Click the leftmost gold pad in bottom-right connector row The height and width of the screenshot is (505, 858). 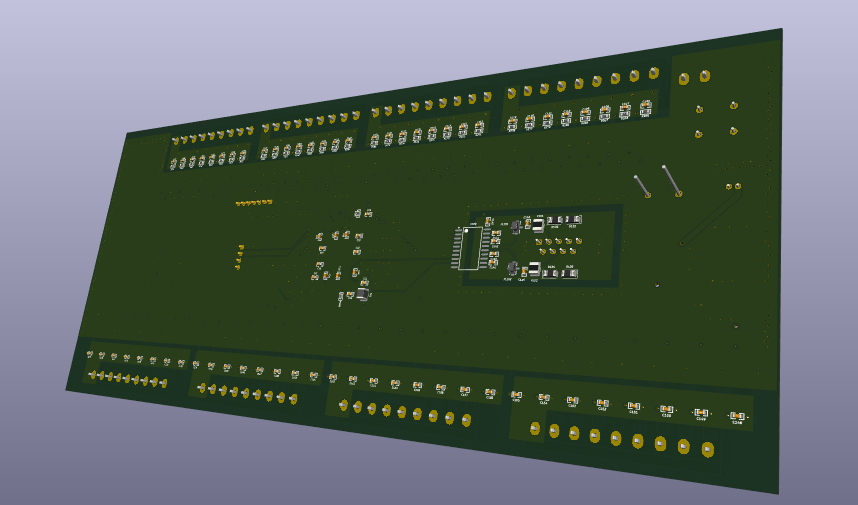click(535, 428)
